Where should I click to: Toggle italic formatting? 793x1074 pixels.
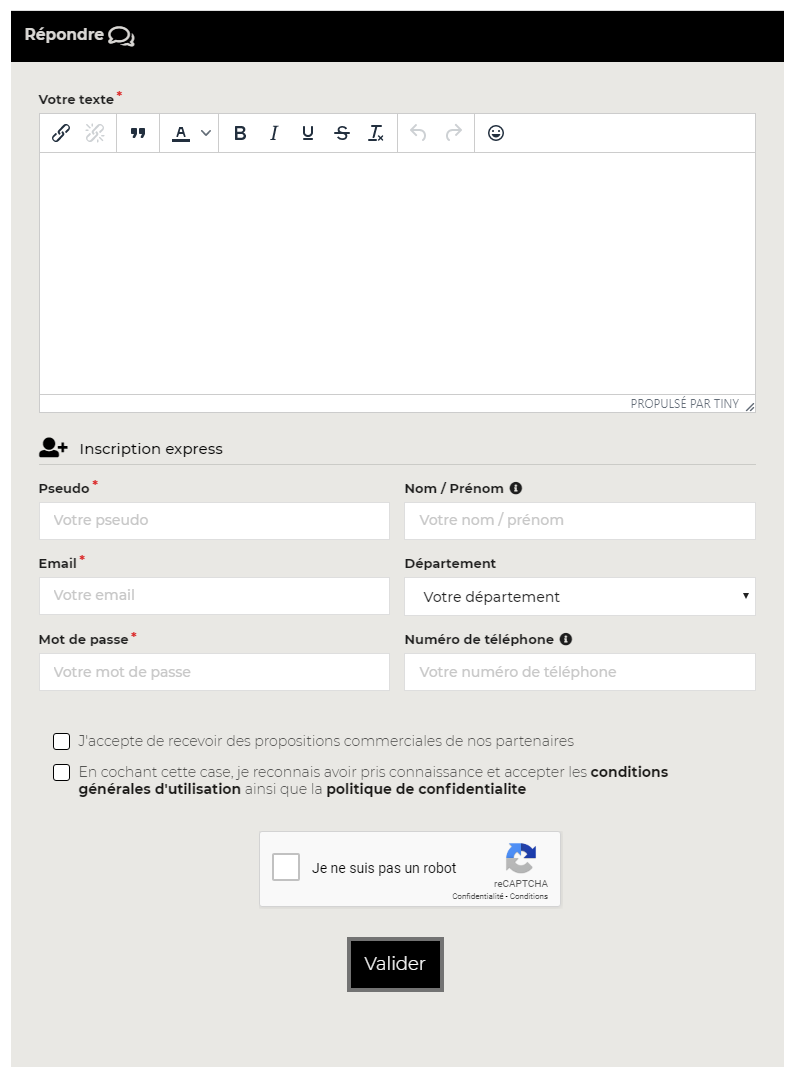click(274, 133)
